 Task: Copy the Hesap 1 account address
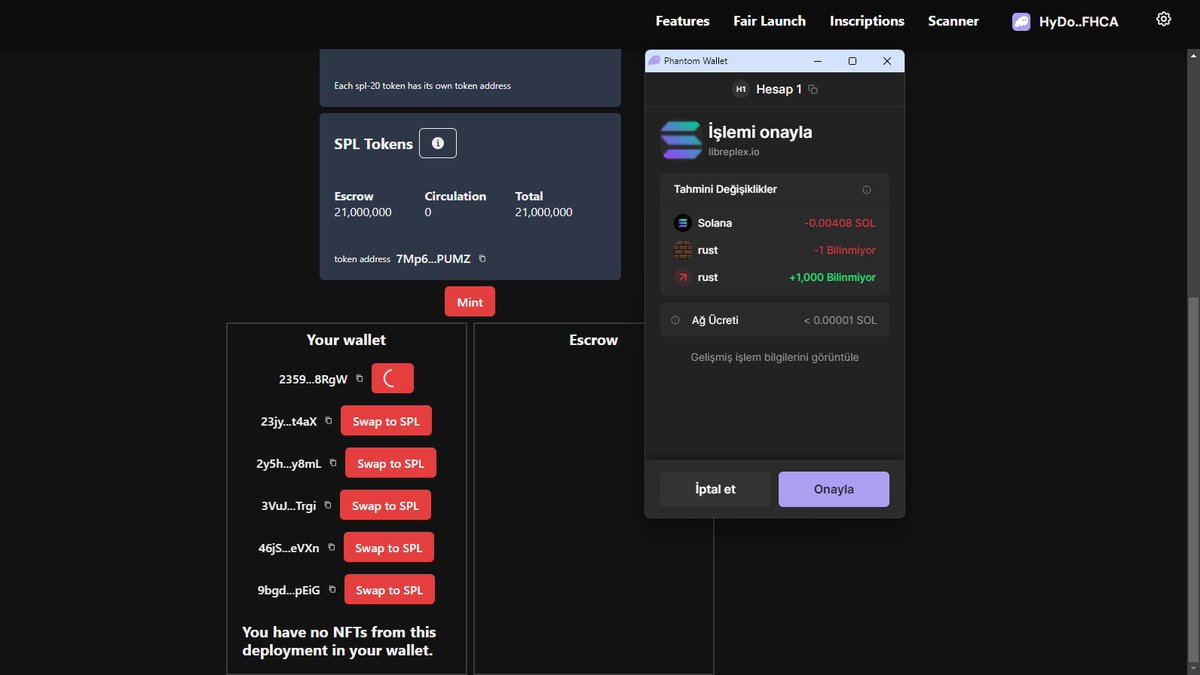click(813, 89)
